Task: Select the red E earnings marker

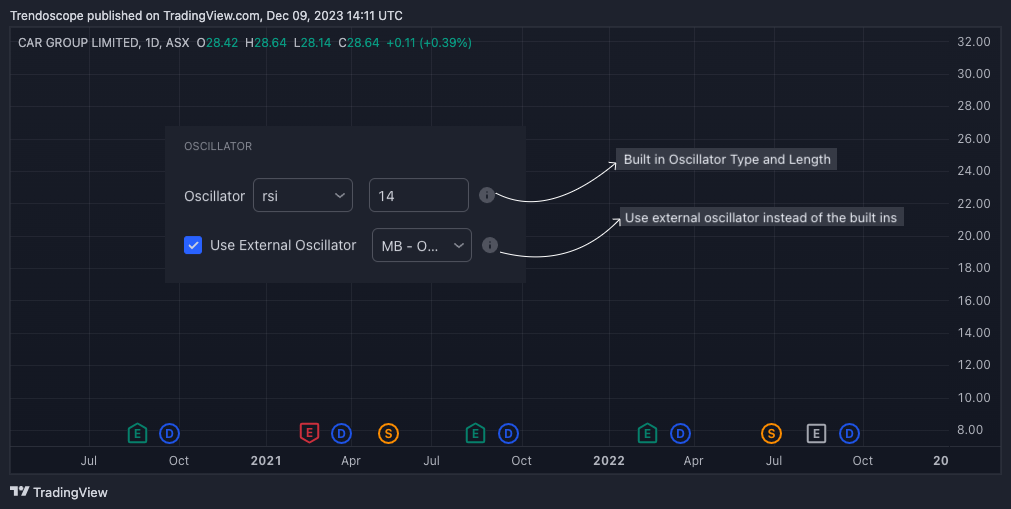Action: coord(309,432)
